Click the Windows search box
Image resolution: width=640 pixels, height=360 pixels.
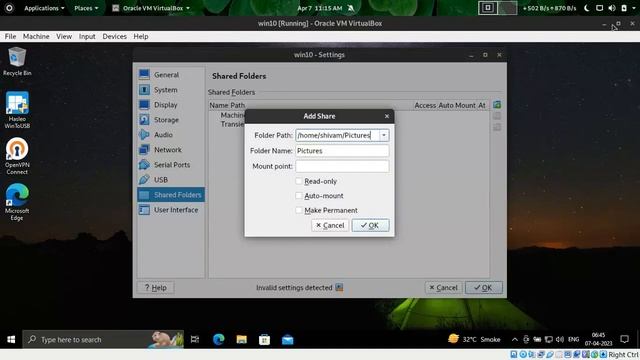tap(103, 340)
